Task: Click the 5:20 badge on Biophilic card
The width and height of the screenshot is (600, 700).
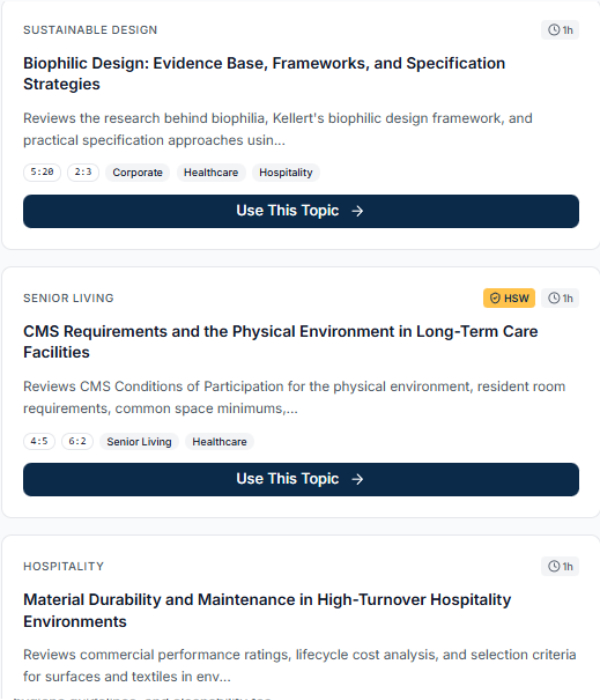Action: pyautogui.click(x=42, y=173)
